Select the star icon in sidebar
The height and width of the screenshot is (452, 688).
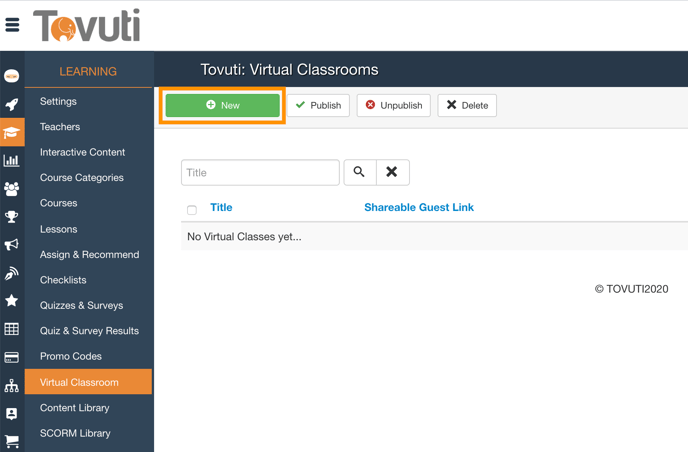12,300
